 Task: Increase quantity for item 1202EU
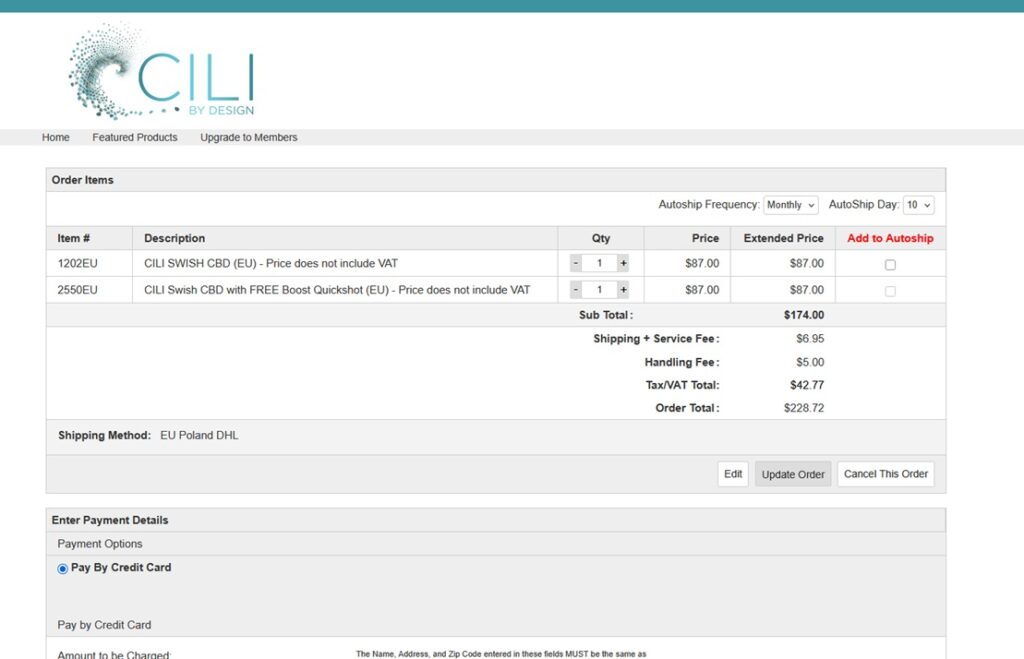(624, 263)
